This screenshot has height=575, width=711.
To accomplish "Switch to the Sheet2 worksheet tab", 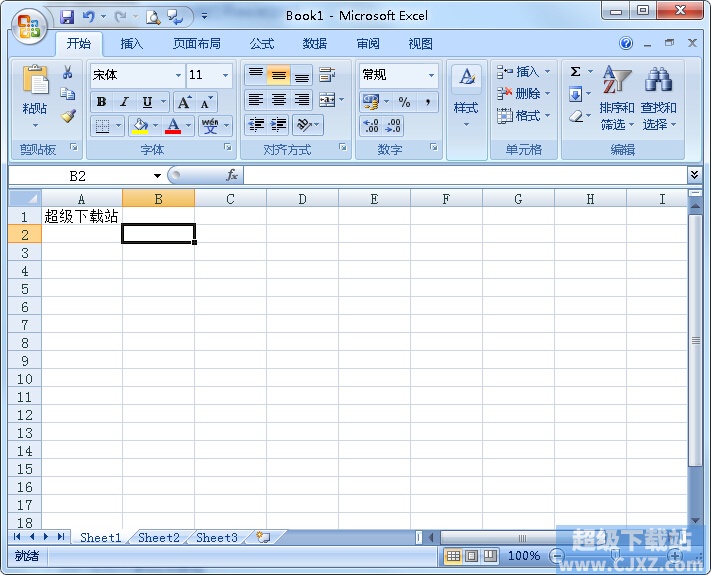I will pyautogui.click(x=159, y=537).
